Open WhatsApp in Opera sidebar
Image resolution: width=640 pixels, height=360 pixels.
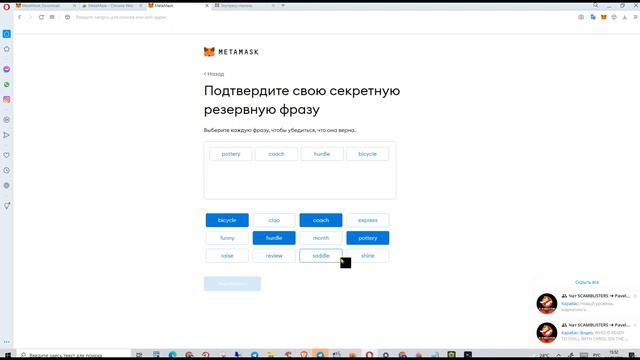[x=7, y=84]
